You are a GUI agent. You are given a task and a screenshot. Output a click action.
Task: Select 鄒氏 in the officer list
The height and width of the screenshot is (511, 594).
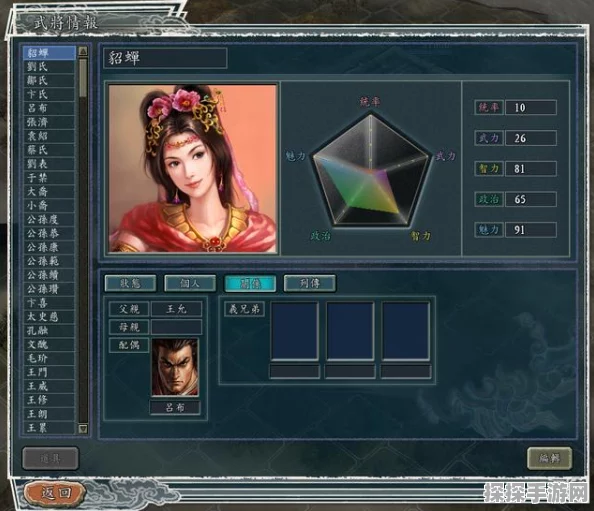pyautogui.click(x=49, y=80)
